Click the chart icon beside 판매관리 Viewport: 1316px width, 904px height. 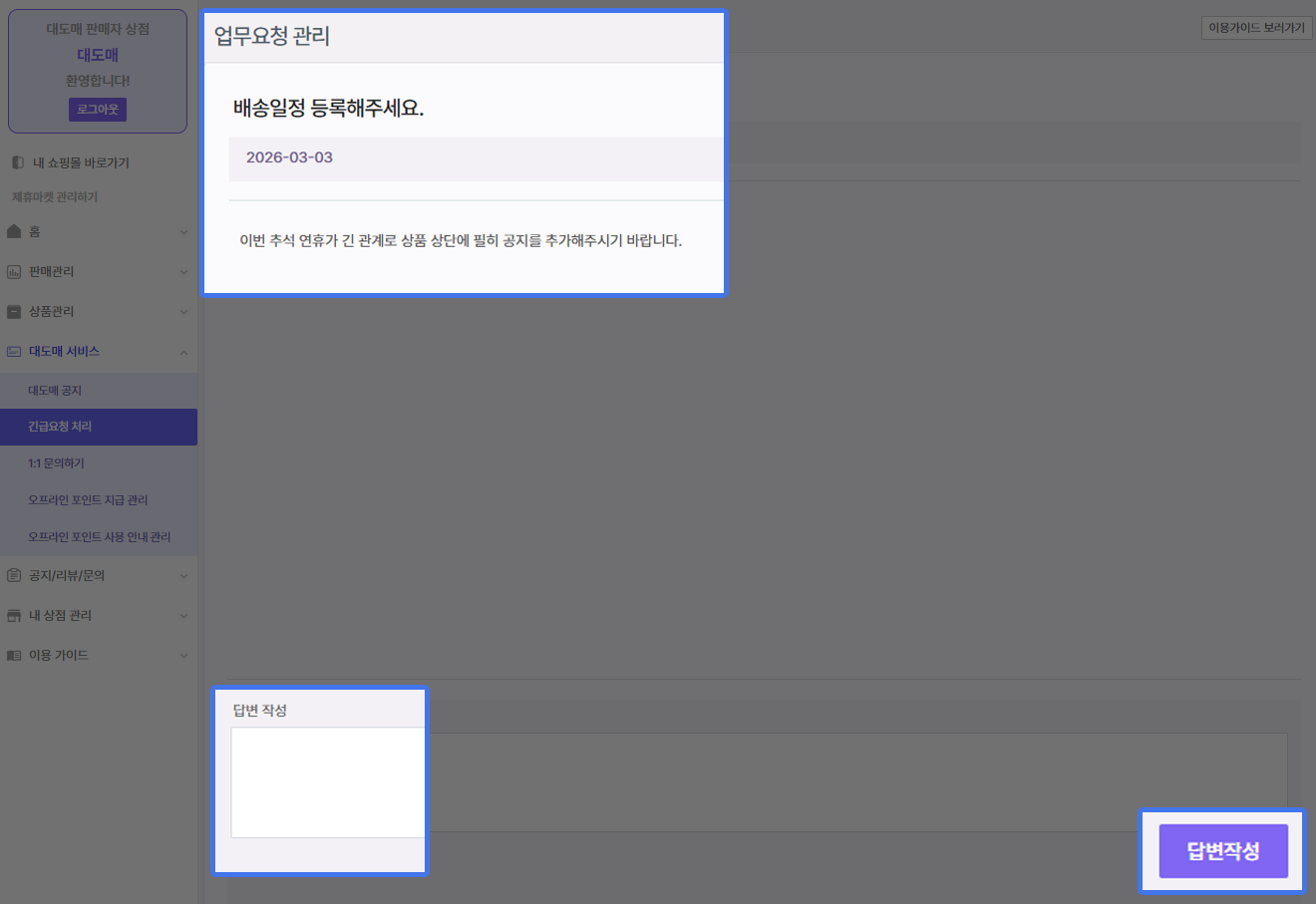click(14, 271)
